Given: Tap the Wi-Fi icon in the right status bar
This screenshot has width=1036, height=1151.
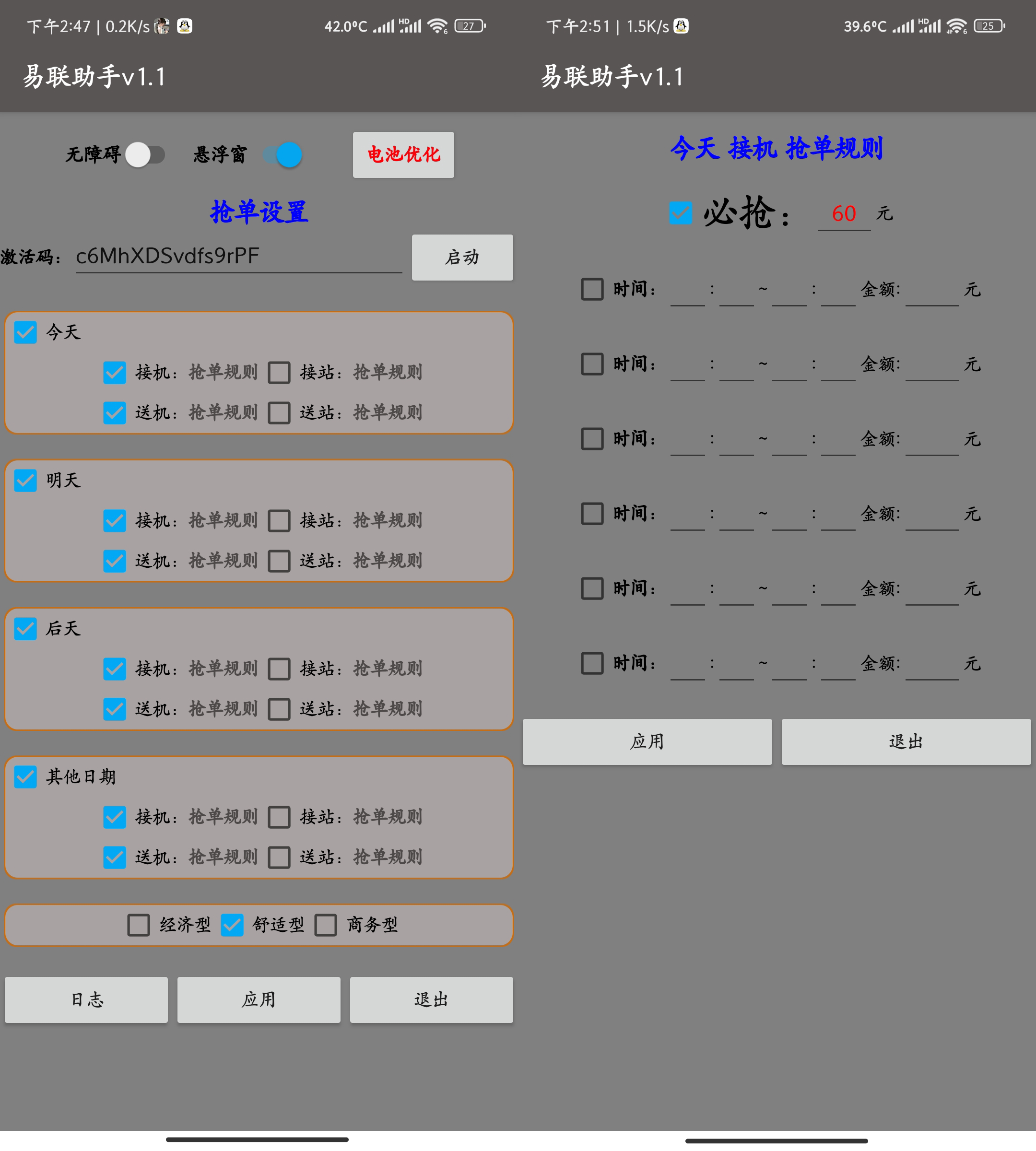Looking at the screenshot, I should tap(957, 26).
